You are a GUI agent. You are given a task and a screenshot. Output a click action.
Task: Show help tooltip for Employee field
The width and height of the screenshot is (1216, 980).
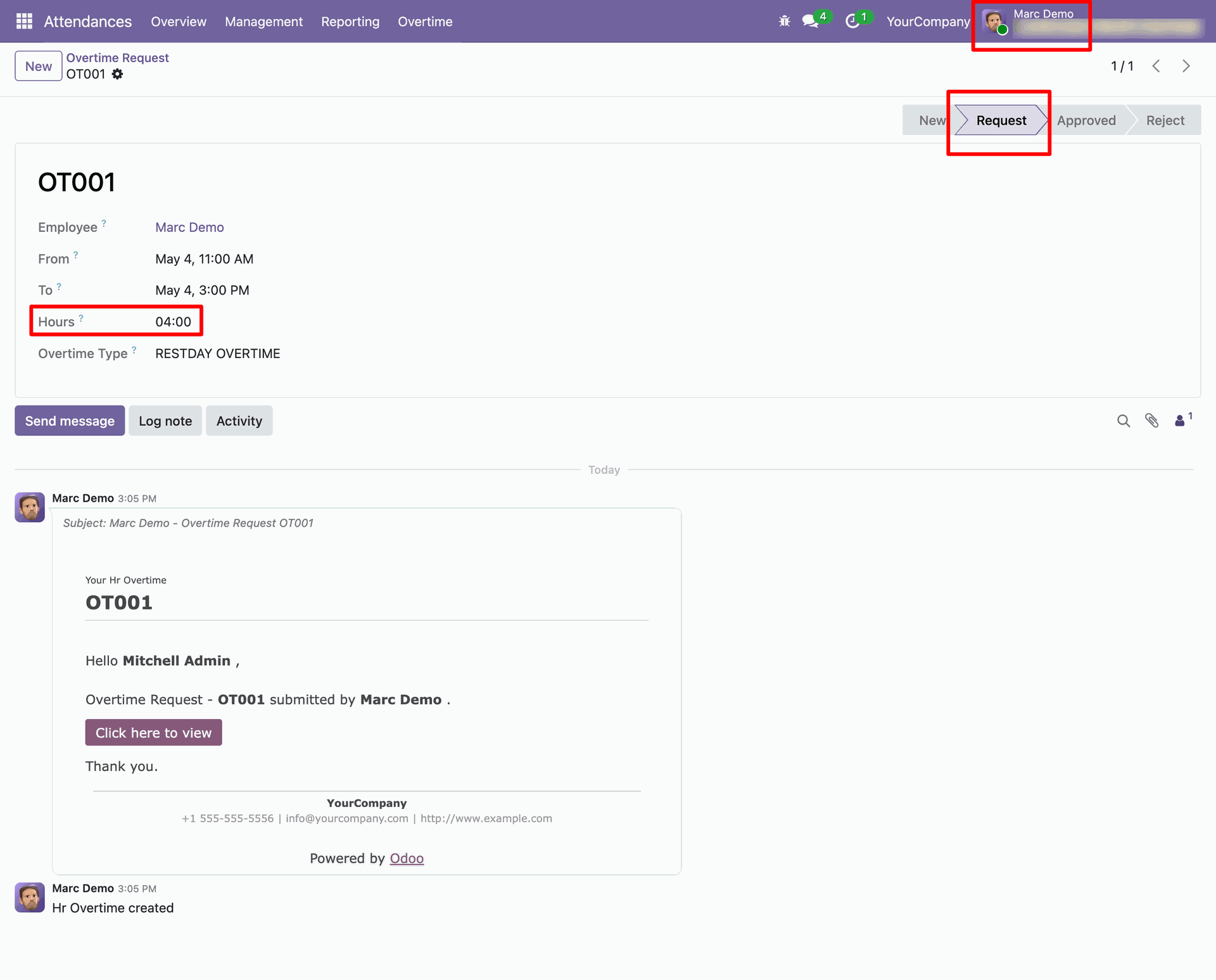[104, 223]
